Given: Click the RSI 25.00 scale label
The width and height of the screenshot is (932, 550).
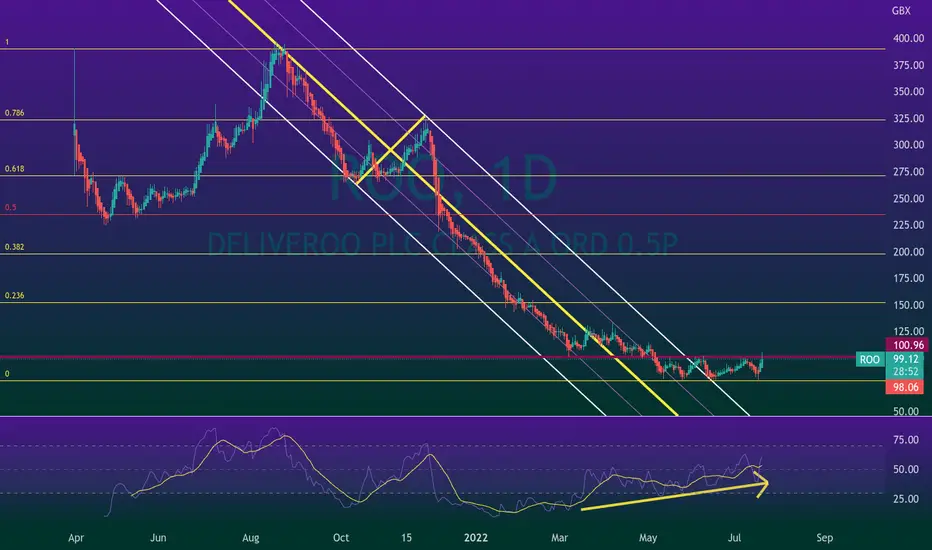Looking at the screenshot, I should (906, 498).
